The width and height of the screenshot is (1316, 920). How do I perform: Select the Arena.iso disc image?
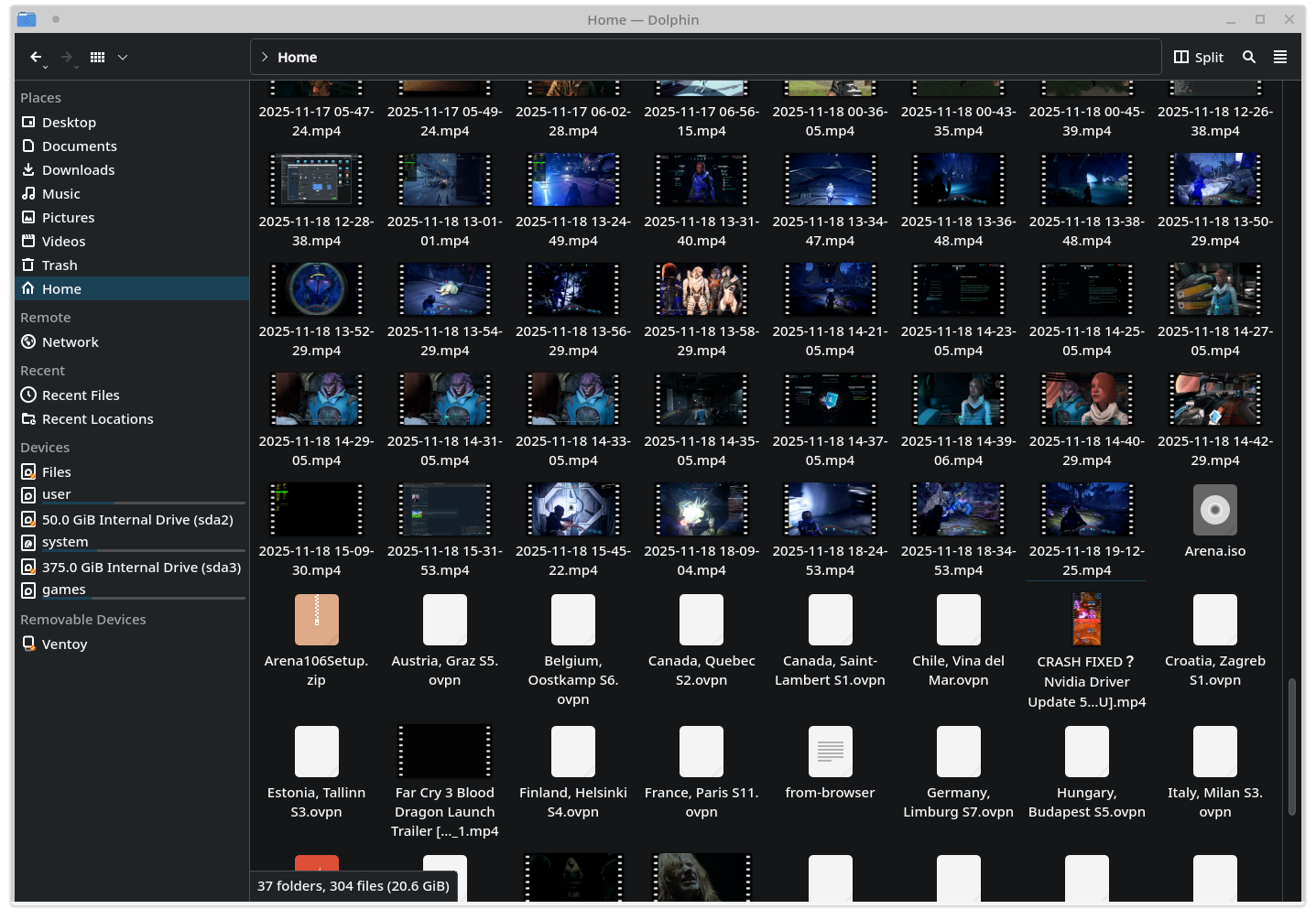pos(1215,521)
